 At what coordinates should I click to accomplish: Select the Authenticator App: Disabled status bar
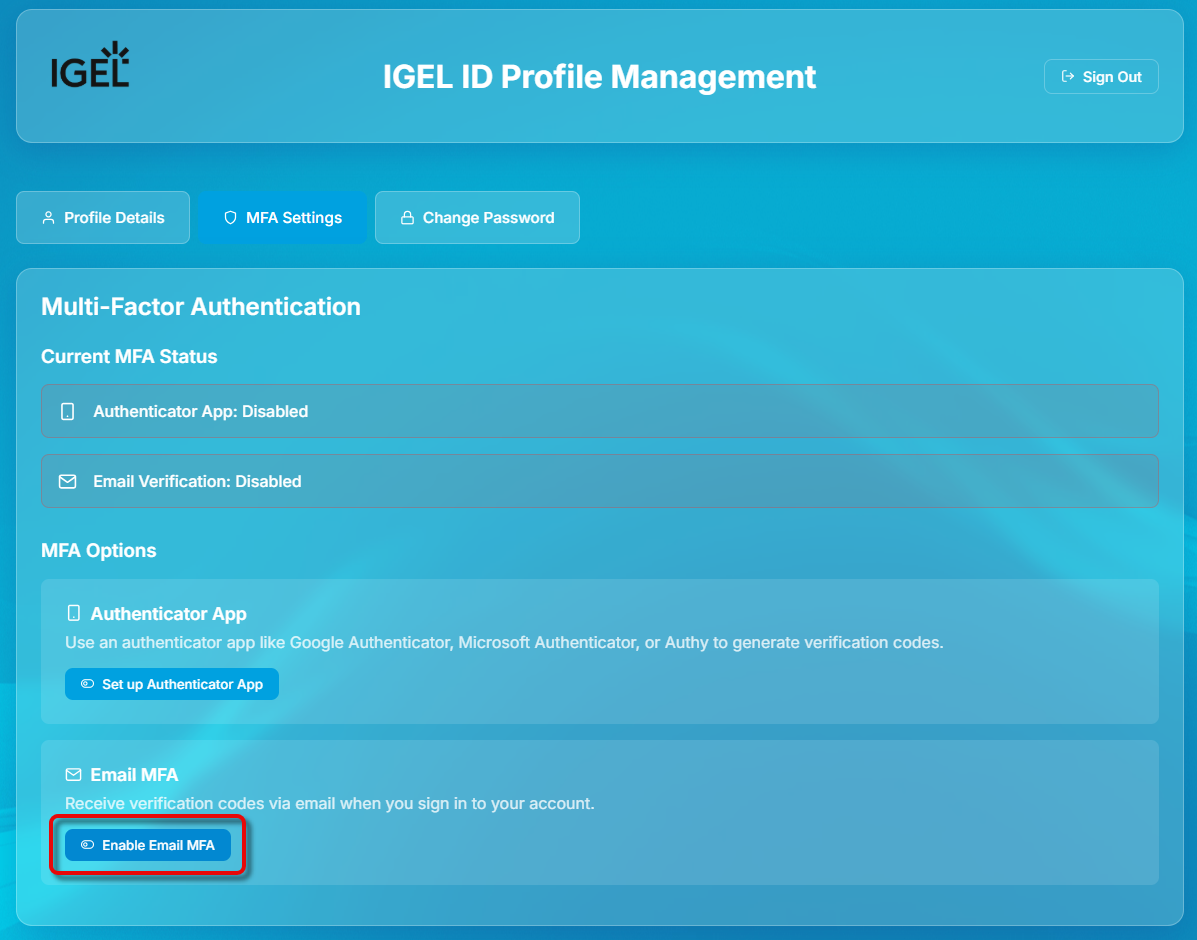pyautogui.click(x=599, y=410)
